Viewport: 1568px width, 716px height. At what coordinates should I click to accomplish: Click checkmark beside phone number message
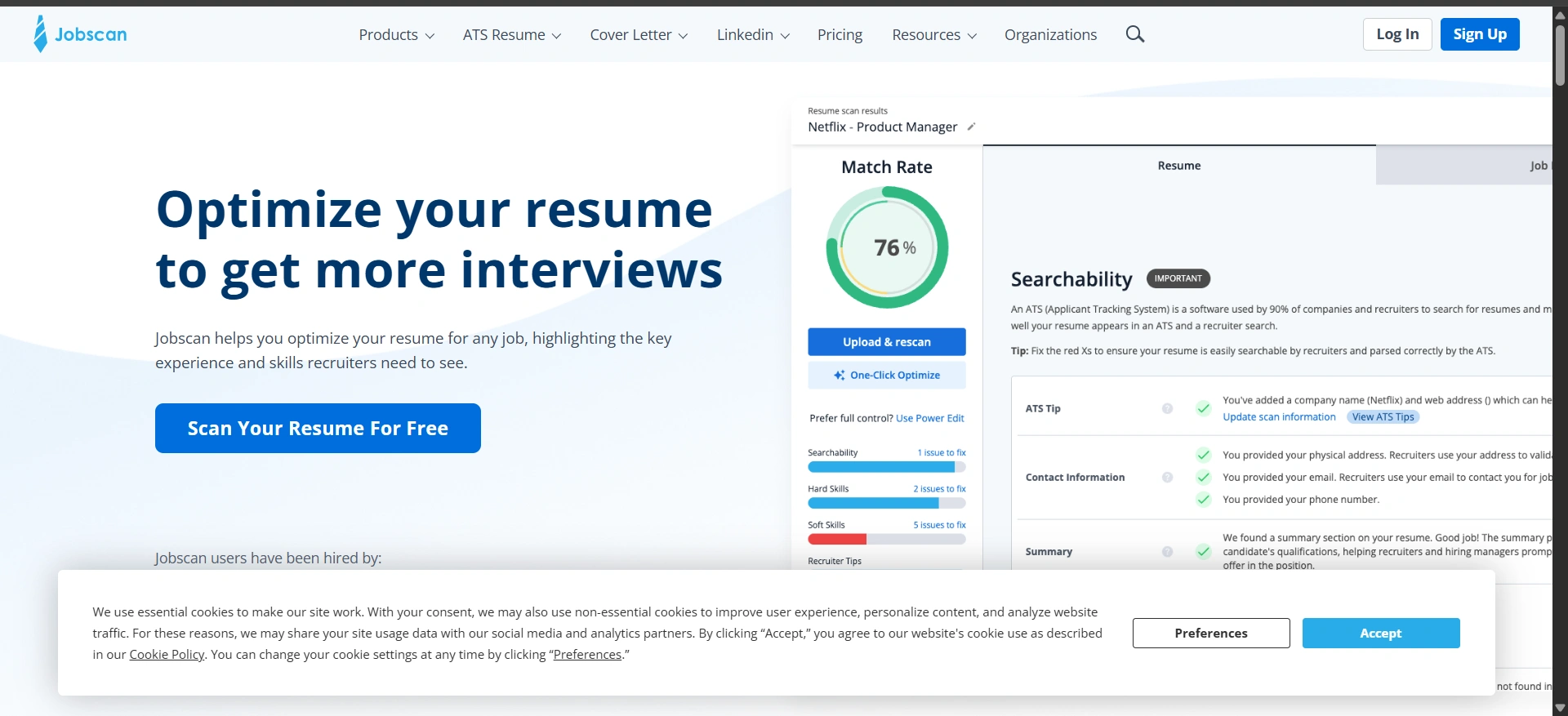pyautogui.click(x=1203, y=499)
